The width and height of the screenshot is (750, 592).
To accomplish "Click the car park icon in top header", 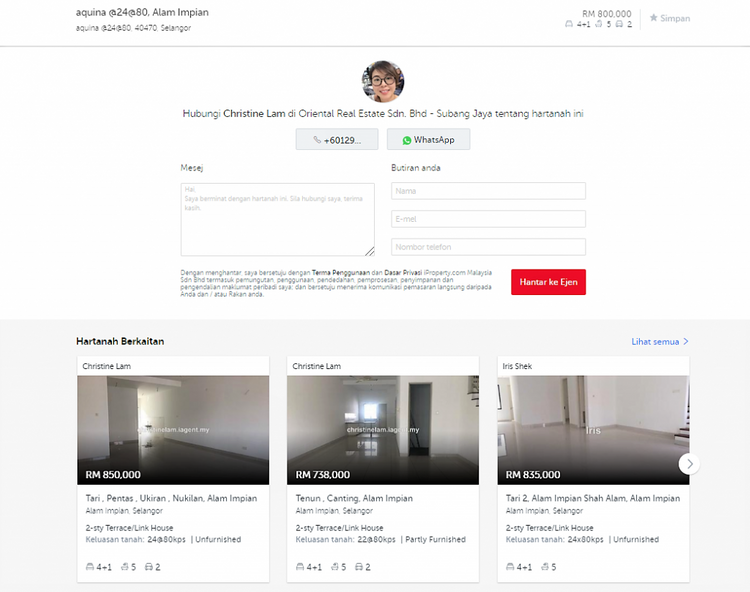I will click(619, 24).
